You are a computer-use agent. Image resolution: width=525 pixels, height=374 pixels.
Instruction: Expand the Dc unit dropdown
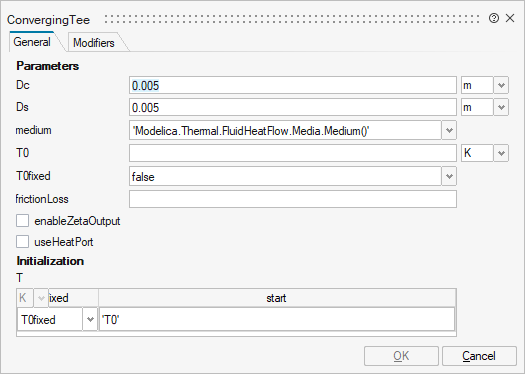(501, 85)
